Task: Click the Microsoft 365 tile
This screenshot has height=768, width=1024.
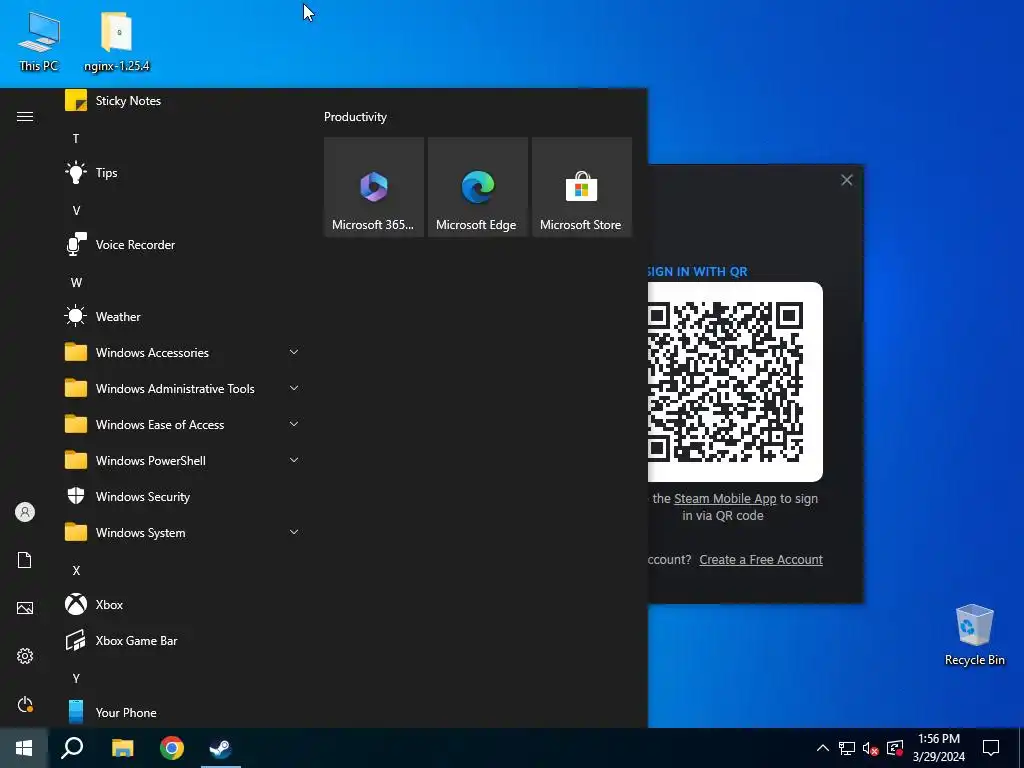Action: pyautogui.click(x=374, y=187)
